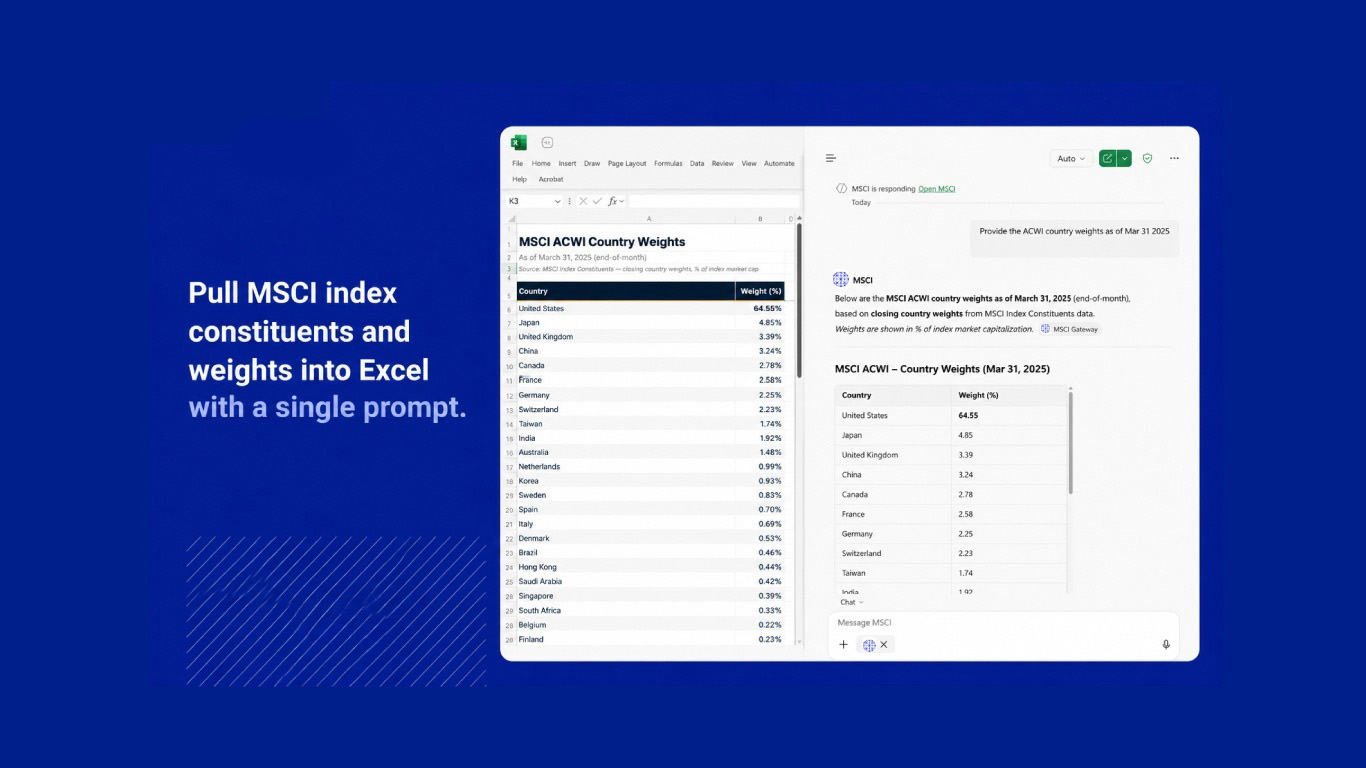Click the MSCI globe chip in message box
1366x768 pixels.
869,645
